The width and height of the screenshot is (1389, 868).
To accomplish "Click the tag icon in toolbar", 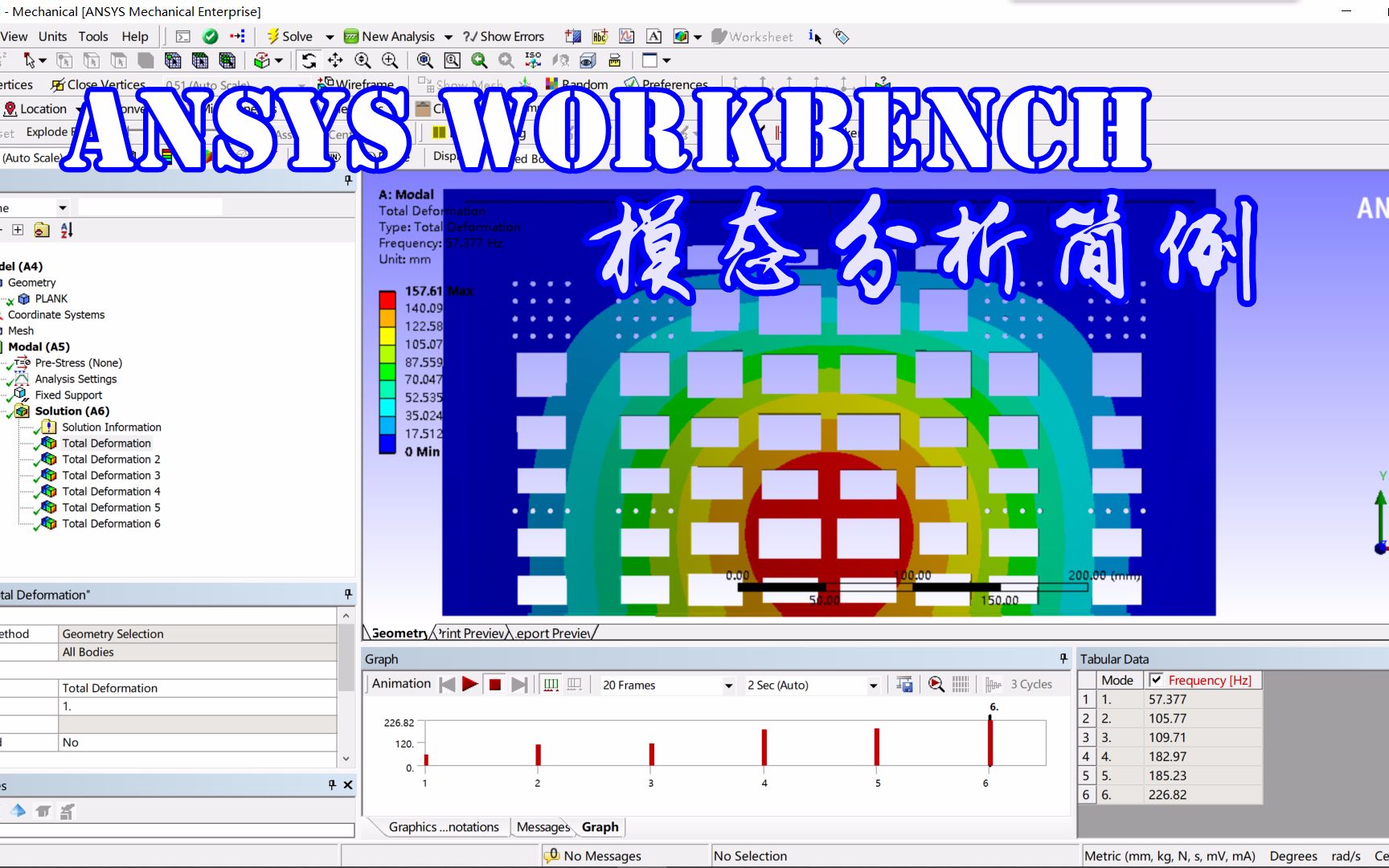I will click(x=842, y=36).
